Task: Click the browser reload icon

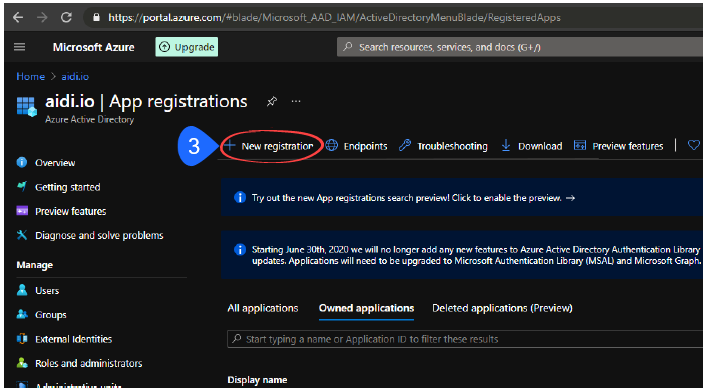Action: click(x=66, y=18)
